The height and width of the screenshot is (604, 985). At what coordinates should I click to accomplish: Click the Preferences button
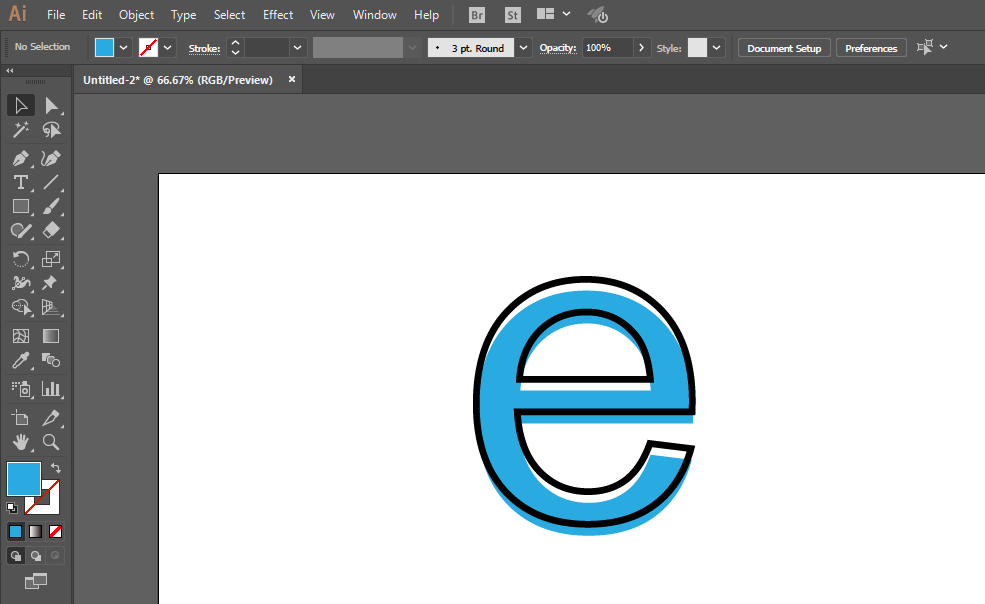click(871, 48)
